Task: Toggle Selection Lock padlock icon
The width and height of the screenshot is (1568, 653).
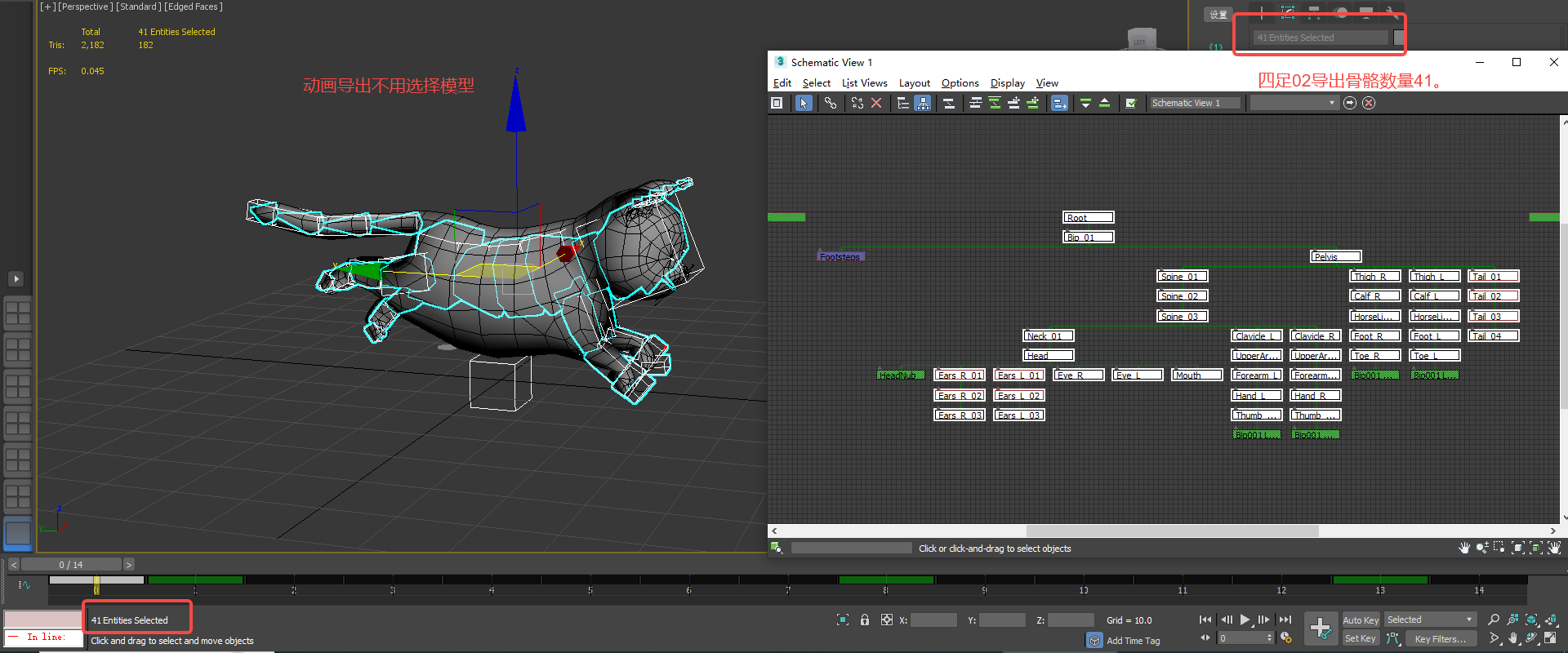Action: (865, 620)
